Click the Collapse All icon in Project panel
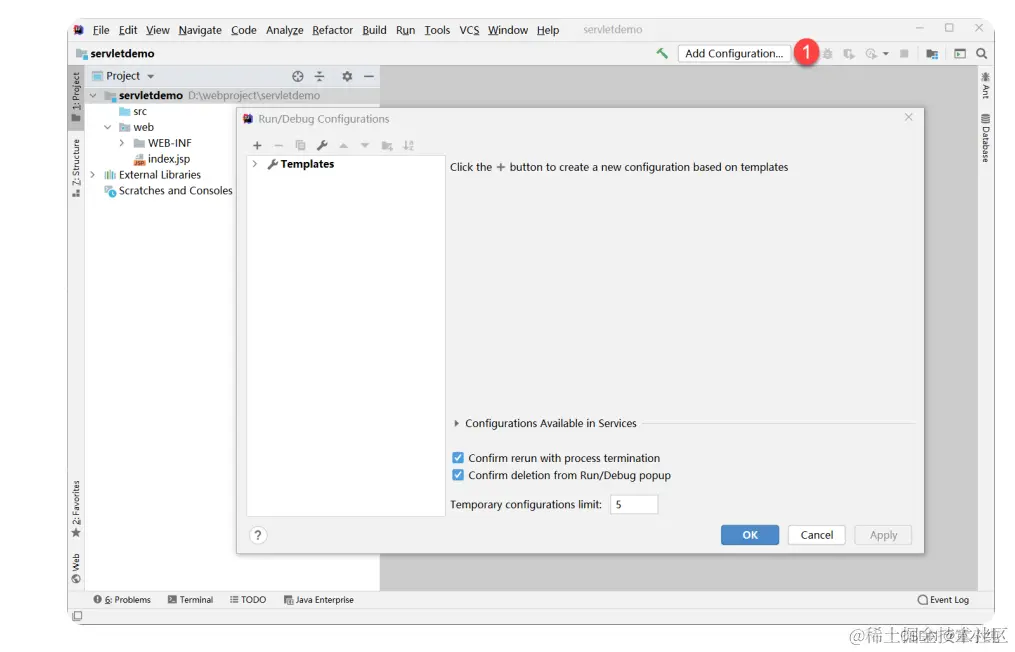Viewport: 1015px width, 652px height. 320,76
